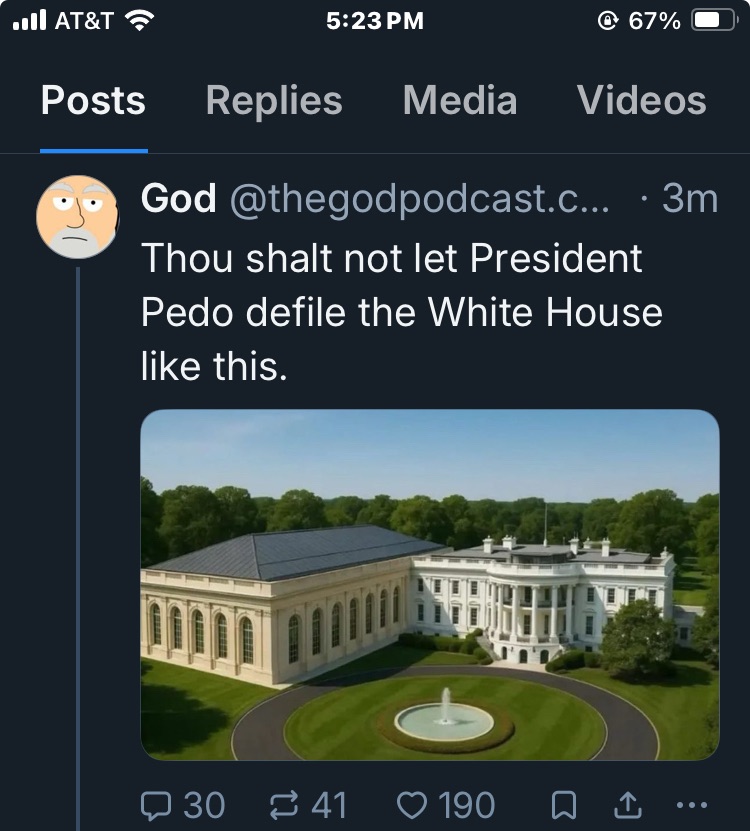
Task: Open the three-dot more options menu
Action: coord(692,804)
